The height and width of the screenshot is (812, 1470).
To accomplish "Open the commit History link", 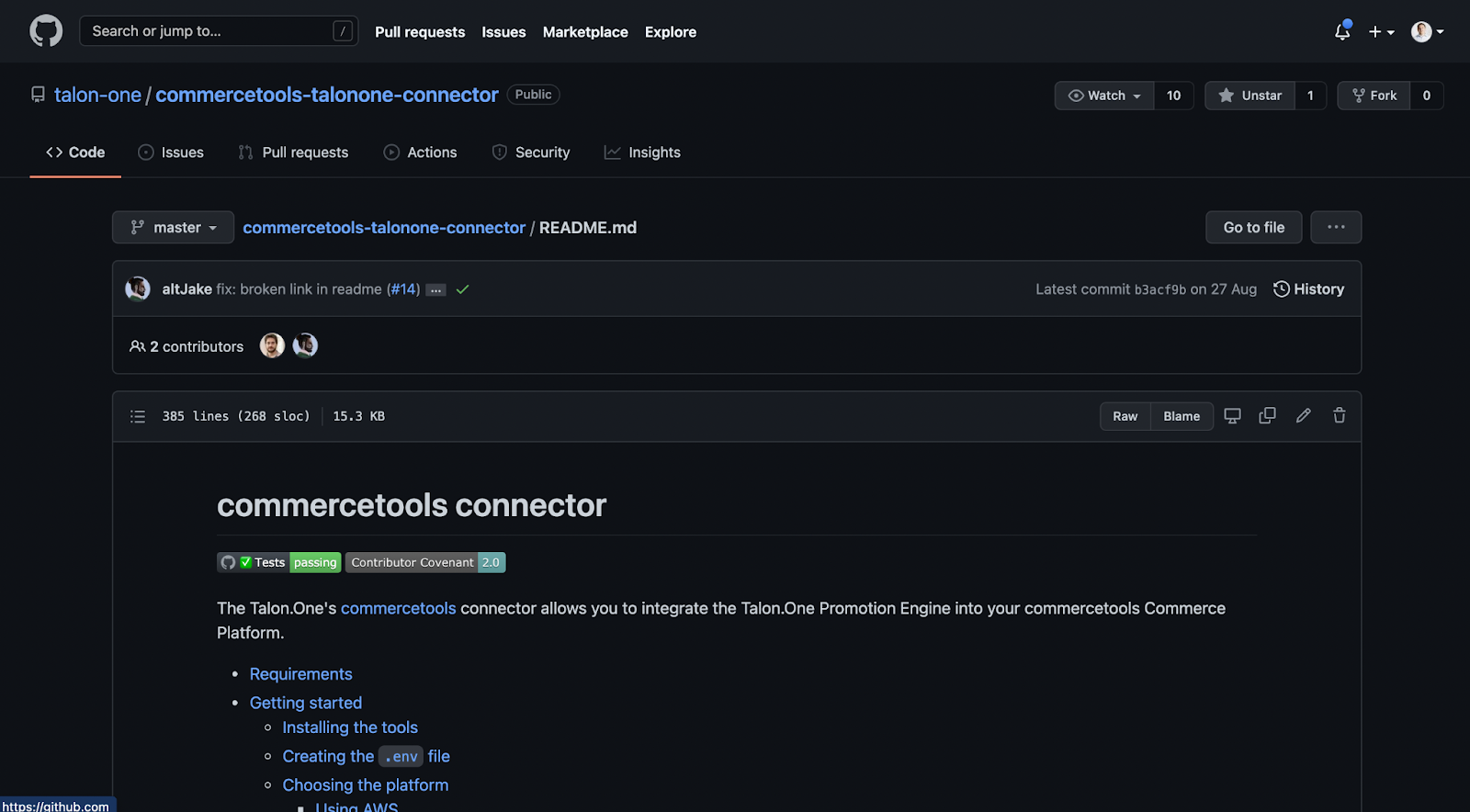I will [1308, 288].
